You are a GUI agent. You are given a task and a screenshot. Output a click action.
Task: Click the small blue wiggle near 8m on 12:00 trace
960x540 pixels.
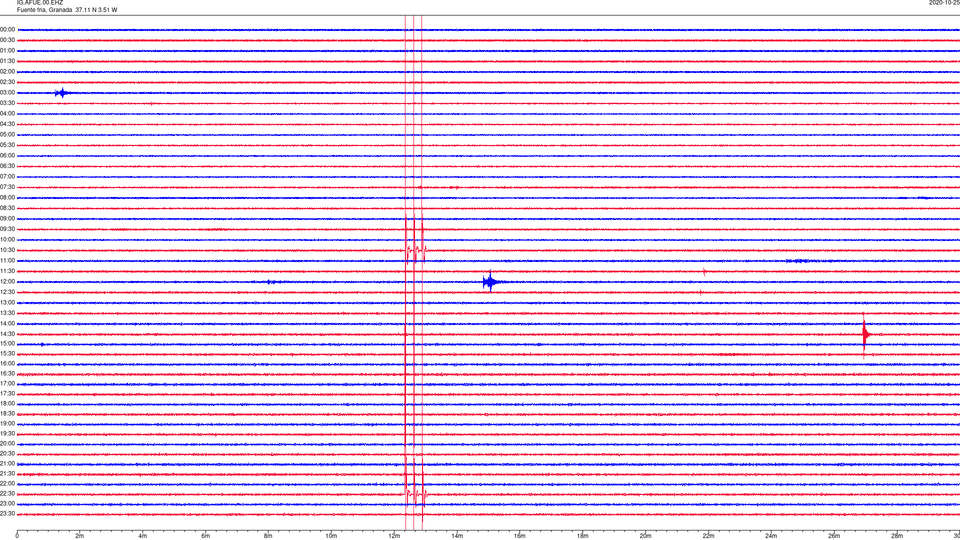click(271, 282)
